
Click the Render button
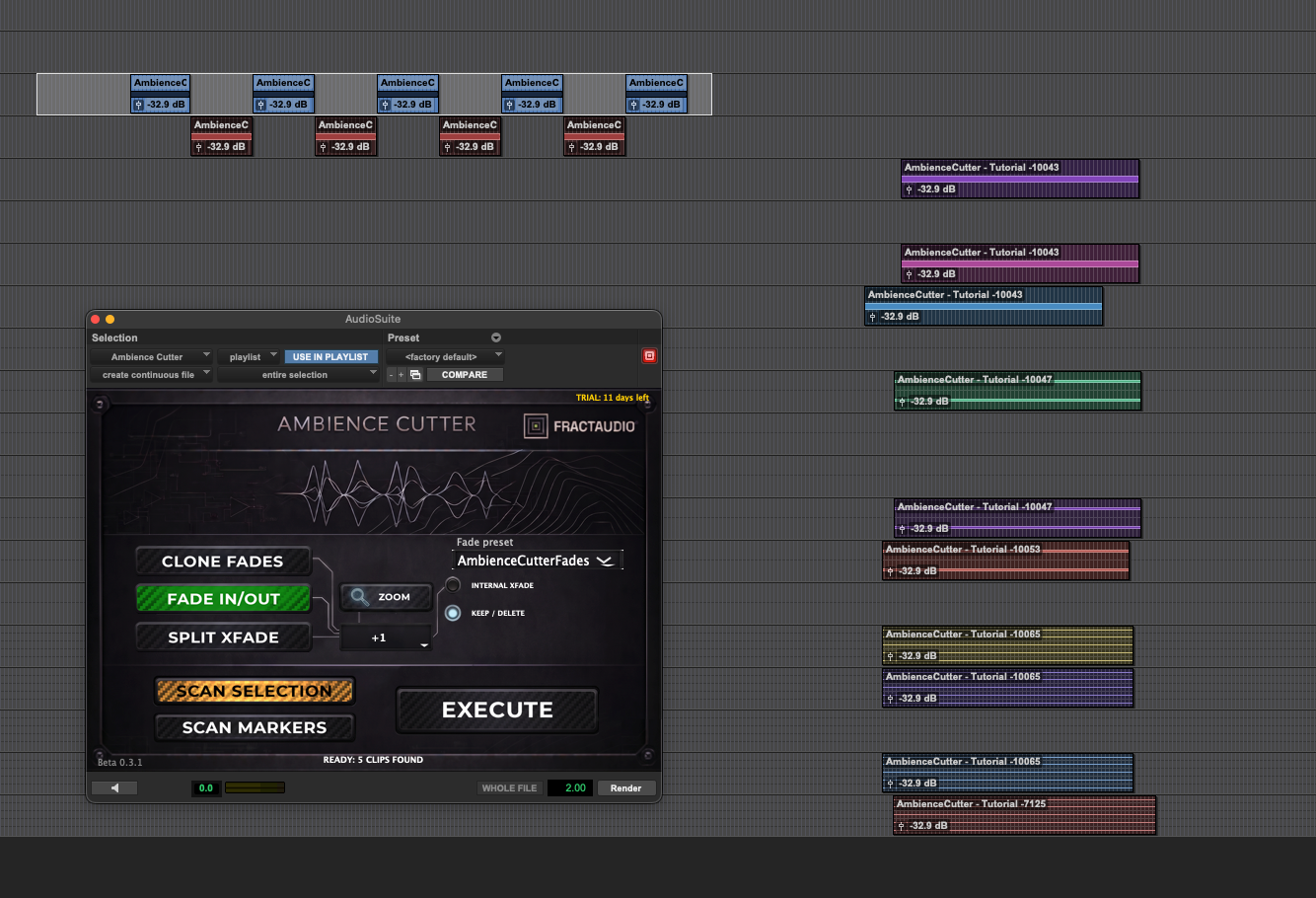coord(625,788)
